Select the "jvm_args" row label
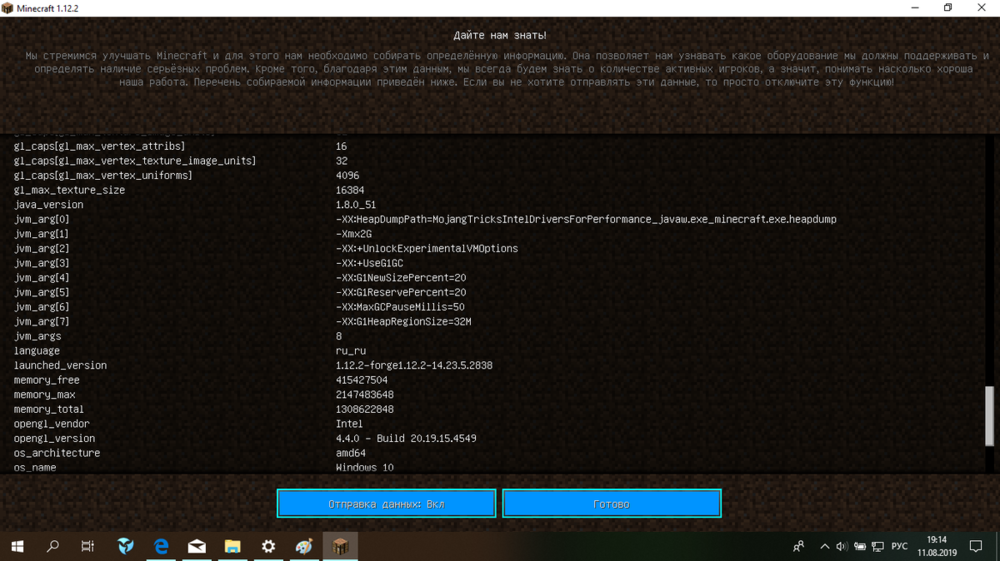Screen dimensions: 1000x561 point(38,336)
